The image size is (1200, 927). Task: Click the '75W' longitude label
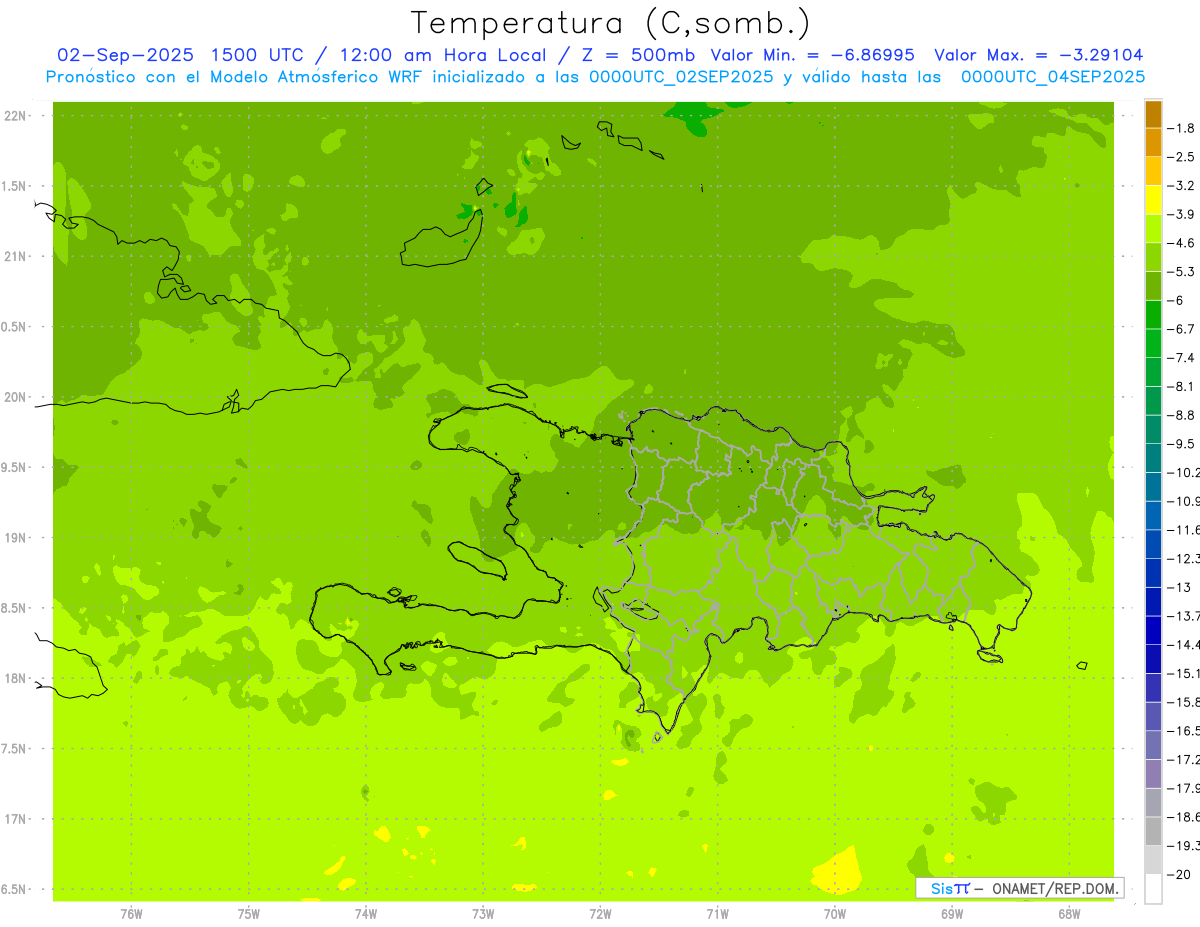pyautogui.click(x=249, y=913)
